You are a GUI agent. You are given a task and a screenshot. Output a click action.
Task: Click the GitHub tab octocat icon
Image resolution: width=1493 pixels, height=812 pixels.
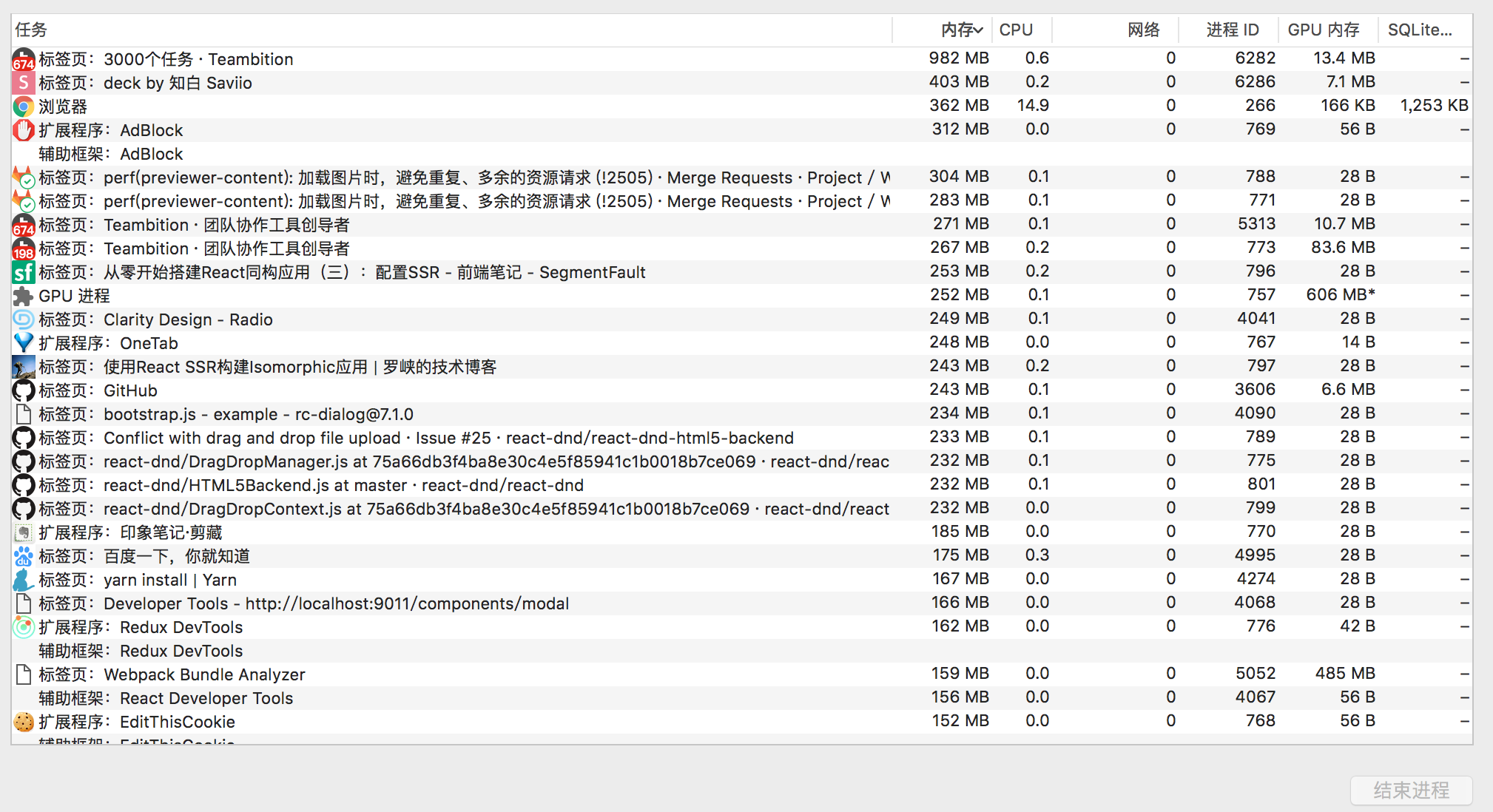click(x=24, y=390)
